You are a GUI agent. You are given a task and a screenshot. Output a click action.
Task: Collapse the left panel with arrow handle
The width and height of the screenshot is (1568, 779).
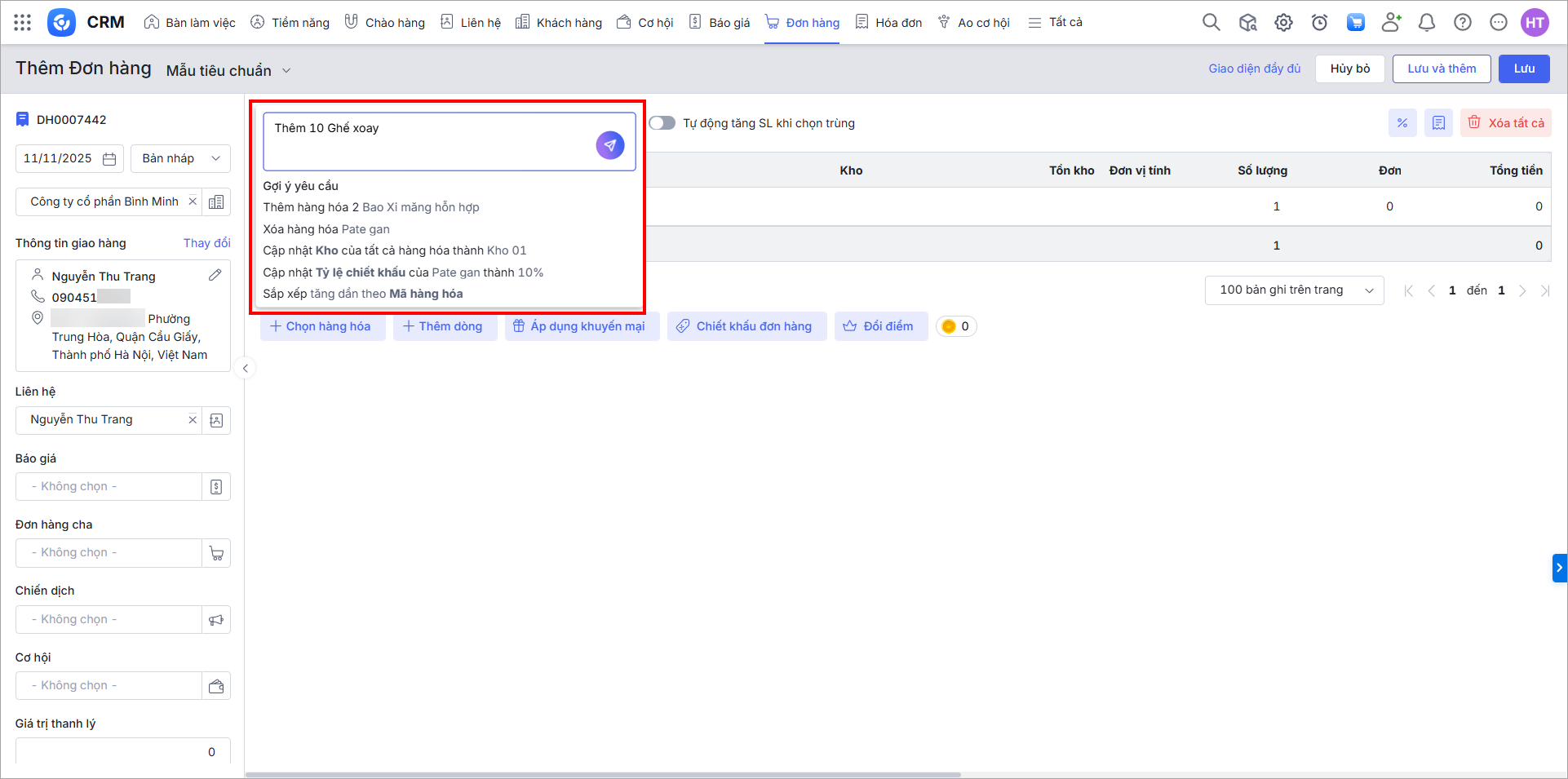(245, 369)
